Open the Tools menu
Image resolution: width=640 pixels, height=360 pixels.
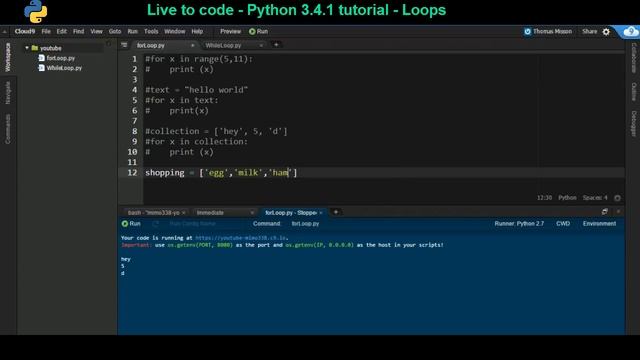point(151,31)
